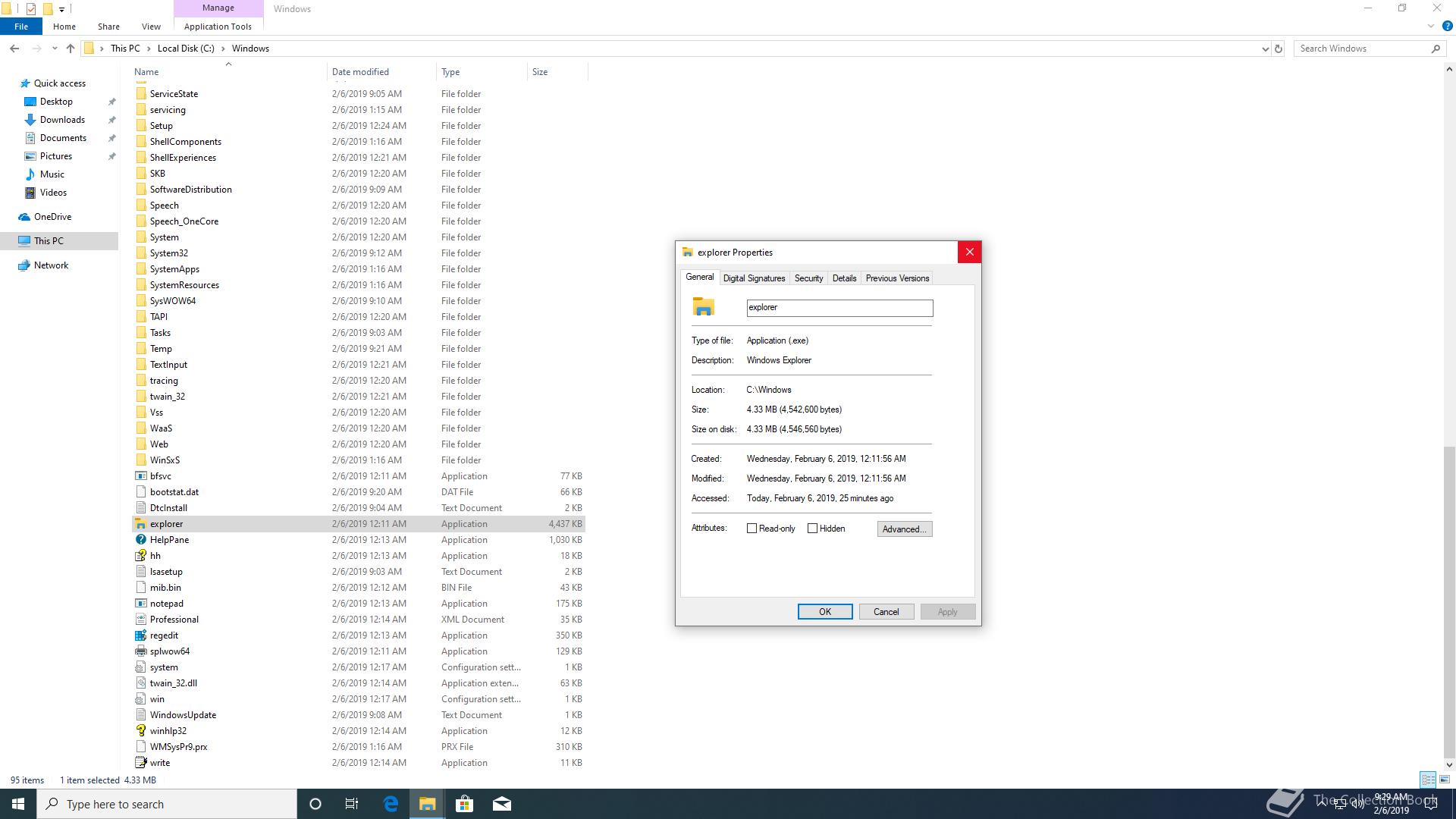Check the Hidden attribute checkbox
1456x819 pixels.
[x=813, y=529]
